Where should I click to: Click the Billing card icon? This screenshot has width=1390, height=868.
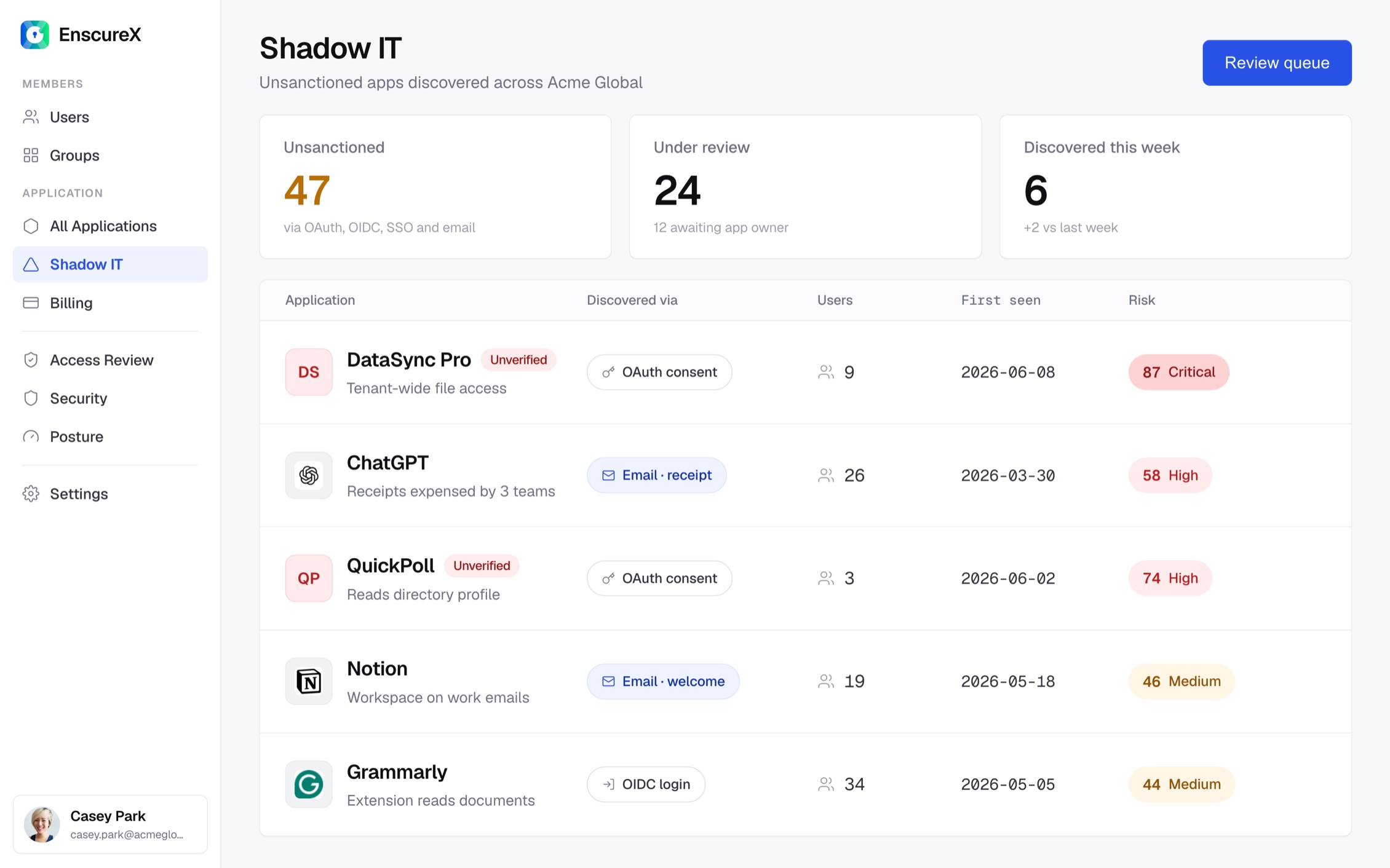click(31, 302)
